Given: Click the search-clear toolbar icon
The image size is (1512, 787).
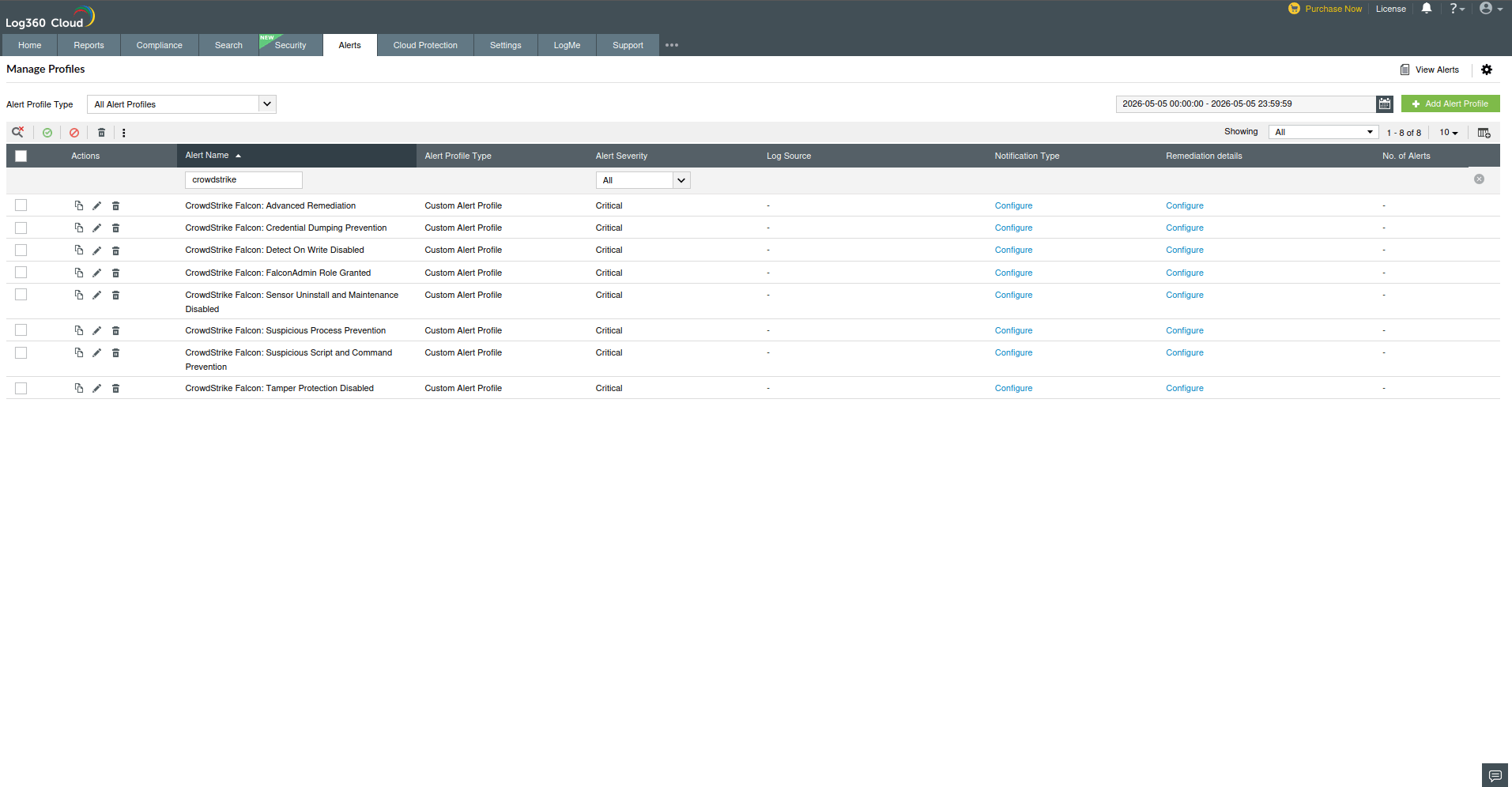Looking at the screenshot, I should [17, 132].
